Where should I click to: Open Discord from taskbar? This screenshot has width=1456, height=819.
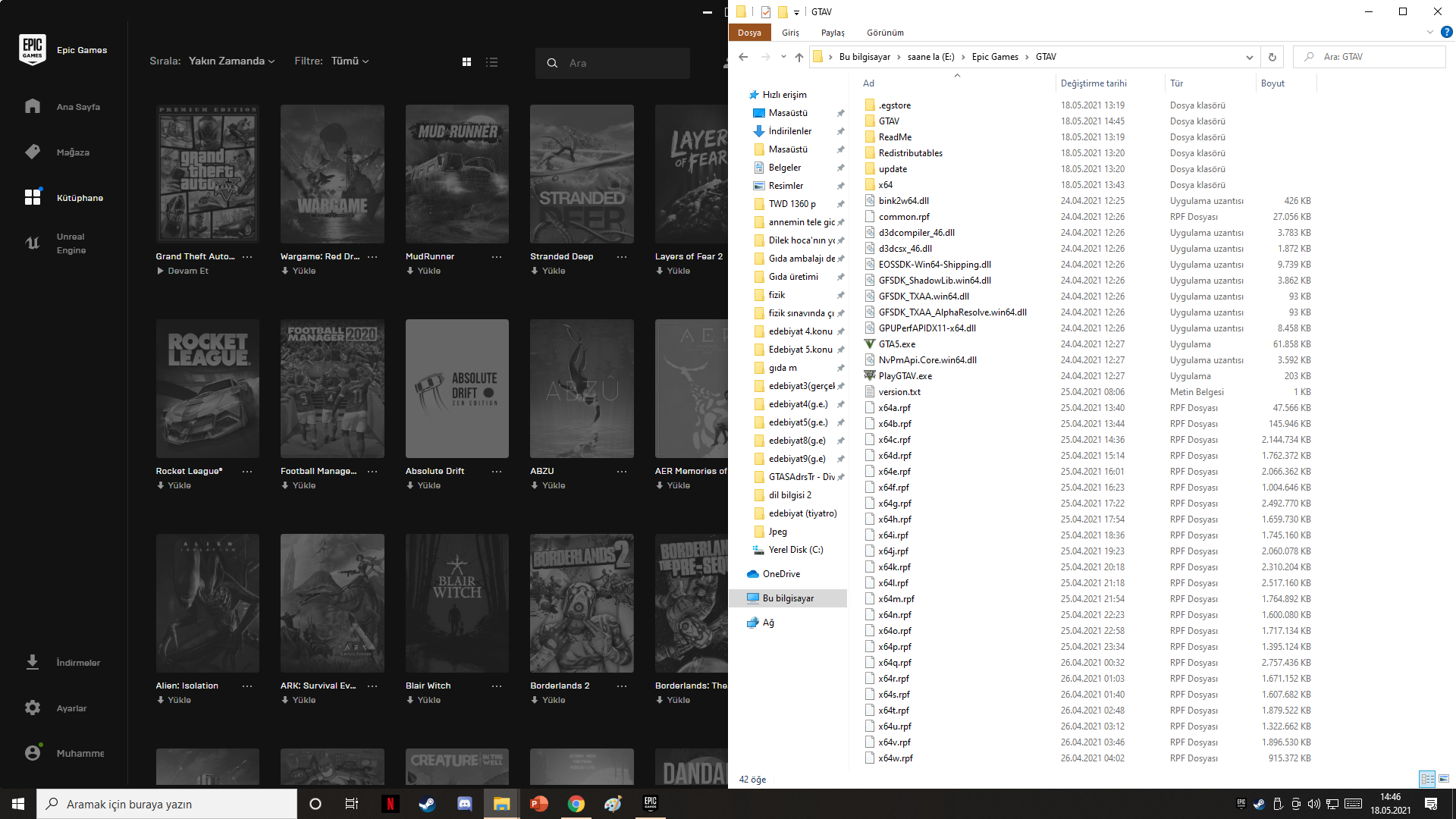pyautogui.click(x=465, y=804)
